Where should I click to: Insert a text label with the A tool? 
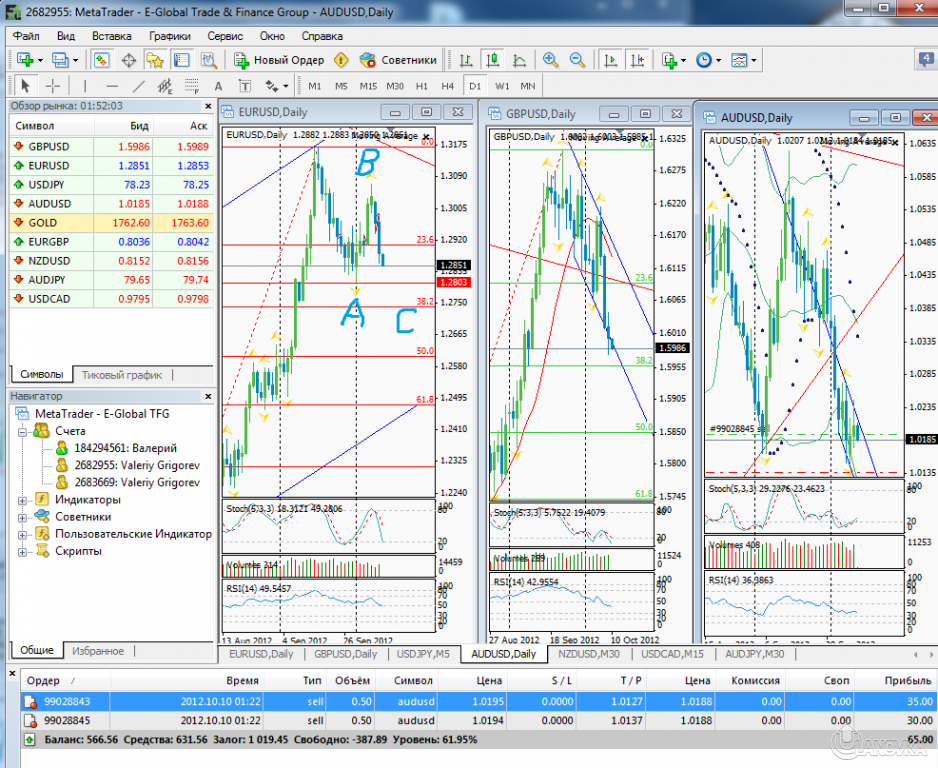point(217,86)
